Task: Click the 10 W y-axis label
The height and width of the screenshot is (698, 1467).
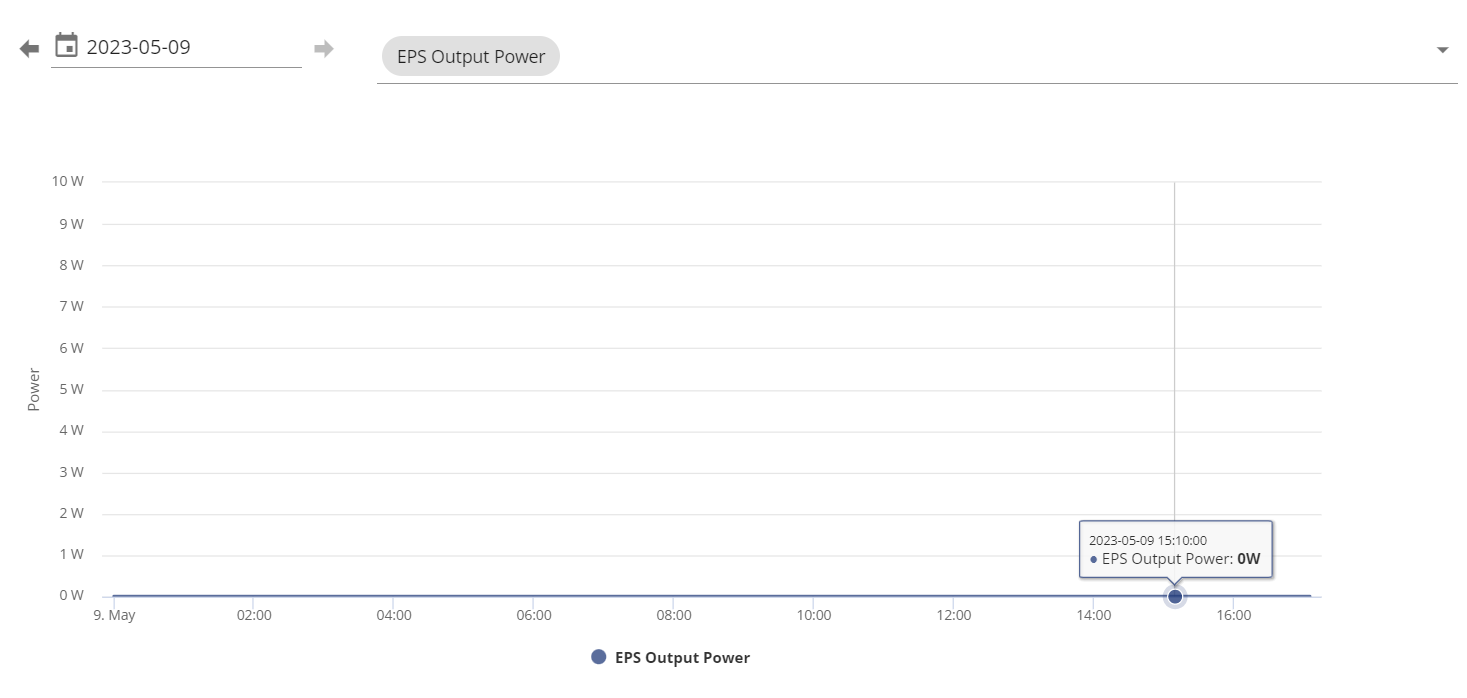Action: pyautogui.click(x=67, y=182)
